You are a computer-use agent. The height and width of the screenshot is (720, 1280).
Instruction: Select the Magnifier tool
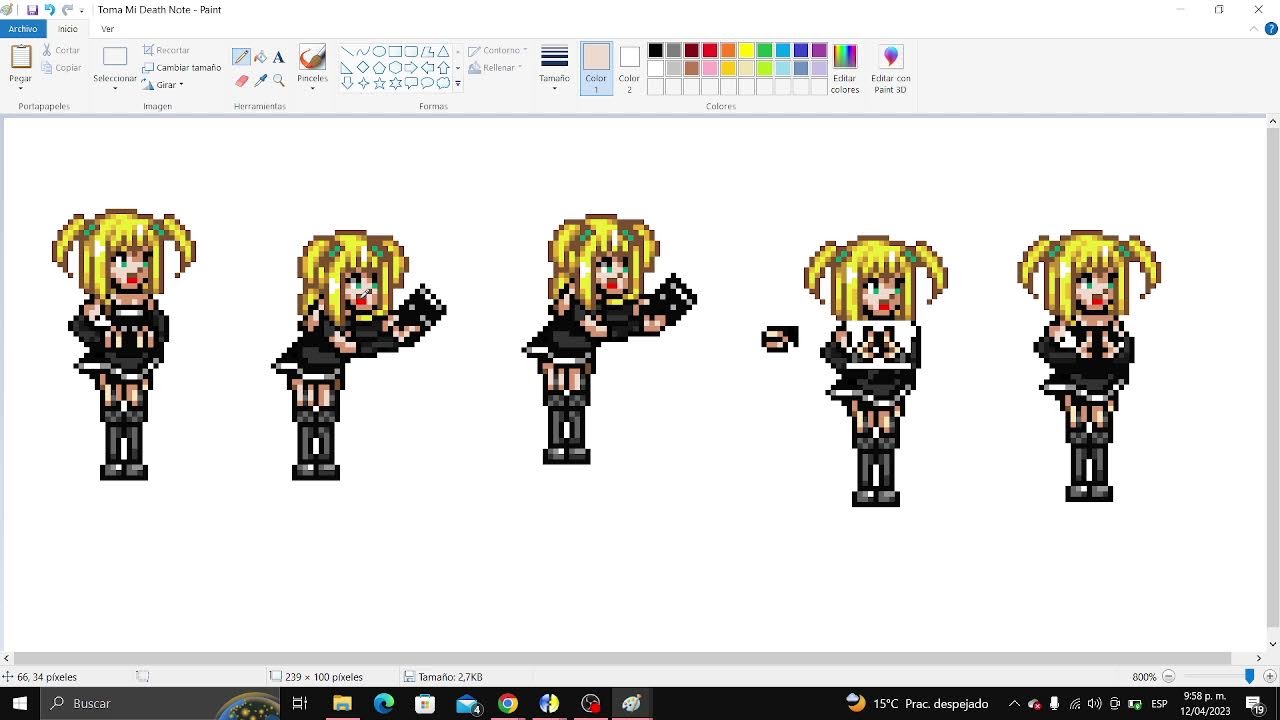(279, 80)
